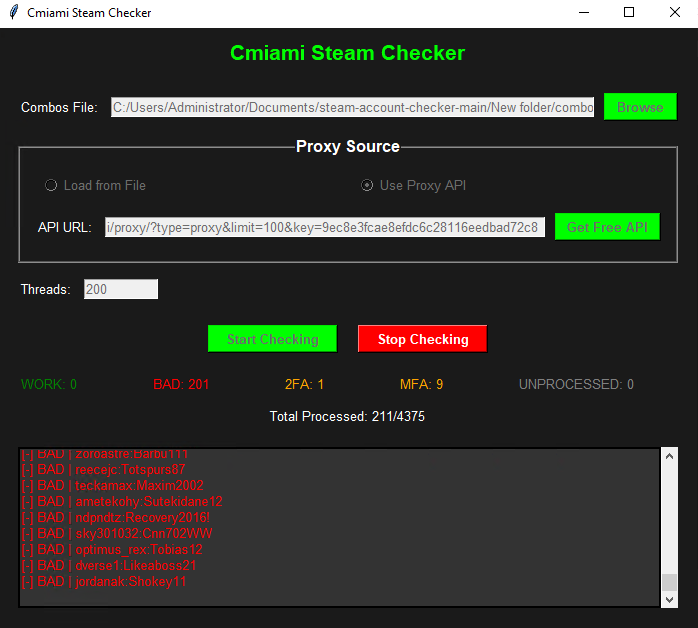The width and height of the screenshot is (698, 628).
Task: Click the WORK: 0 counter
Action: (49, 384)
